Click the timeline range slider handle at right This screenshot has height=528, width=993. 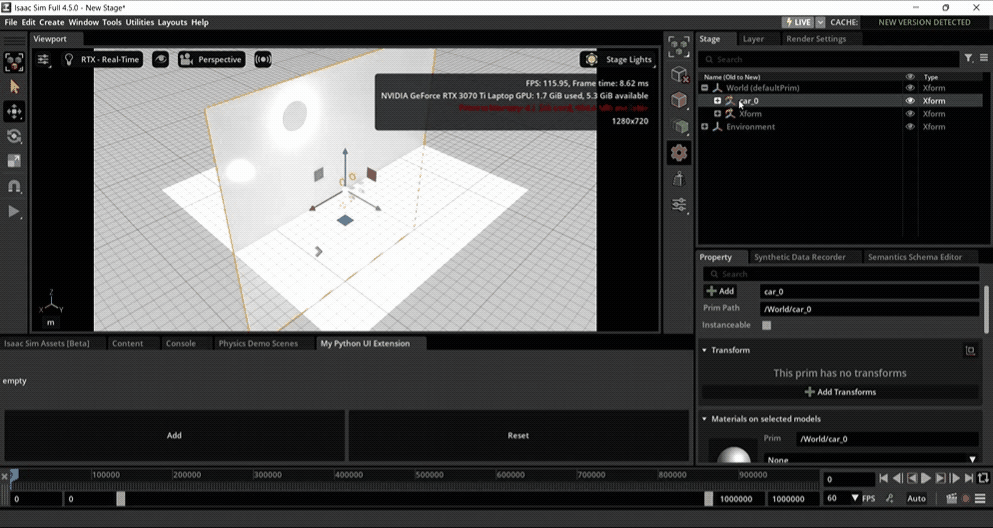709,499
